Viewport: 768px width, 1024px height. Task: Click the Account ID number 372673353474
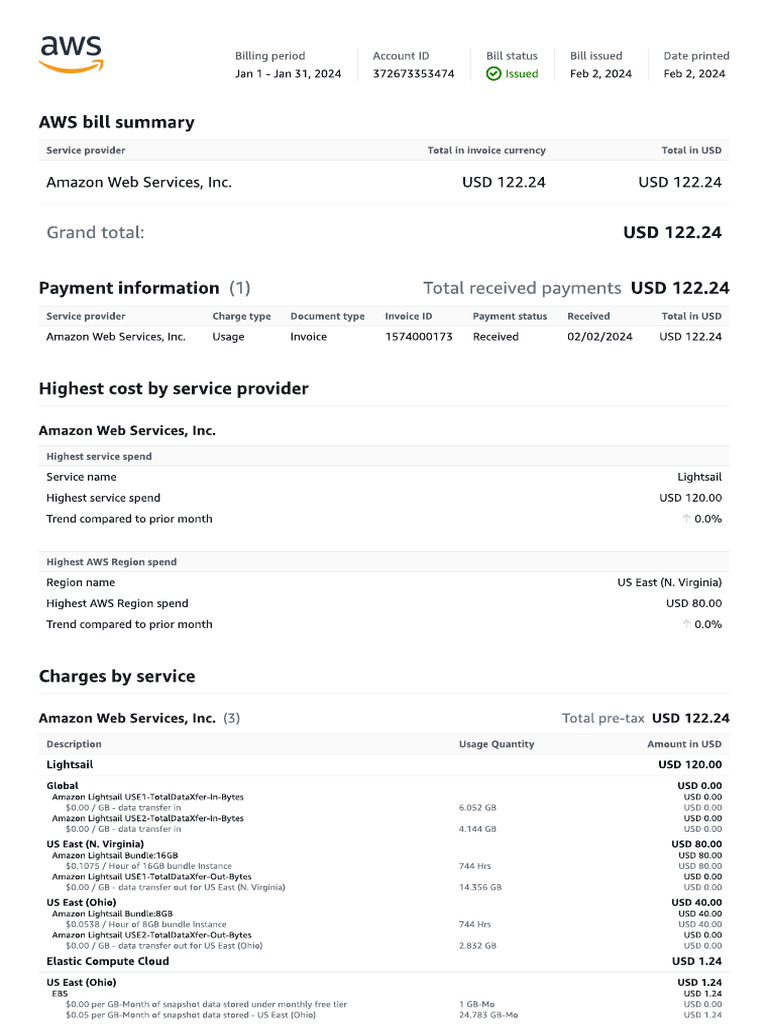tap(413, 74)
